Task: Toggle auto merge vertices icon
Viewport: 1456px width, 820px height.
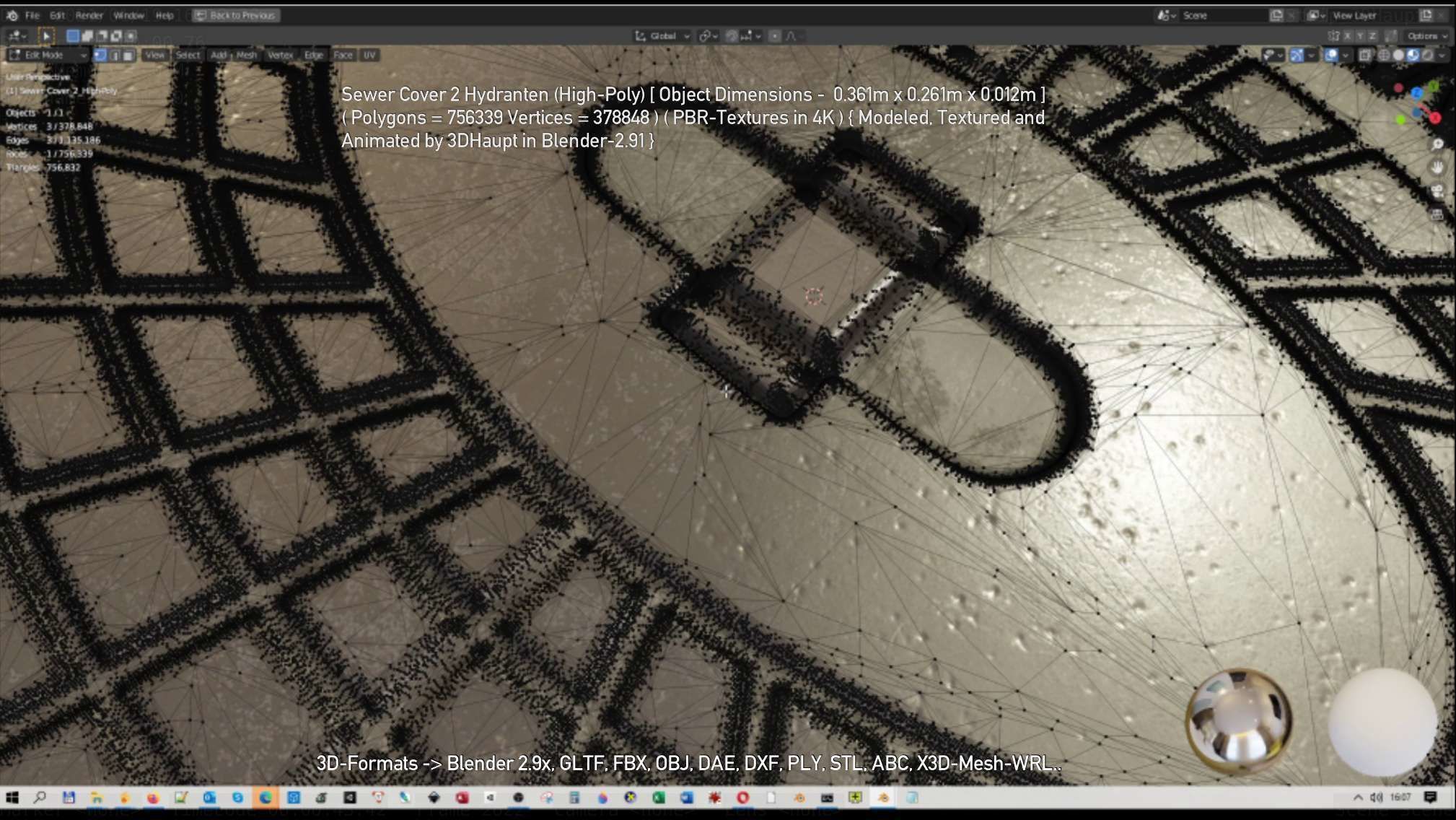Action: [1390, 35]
